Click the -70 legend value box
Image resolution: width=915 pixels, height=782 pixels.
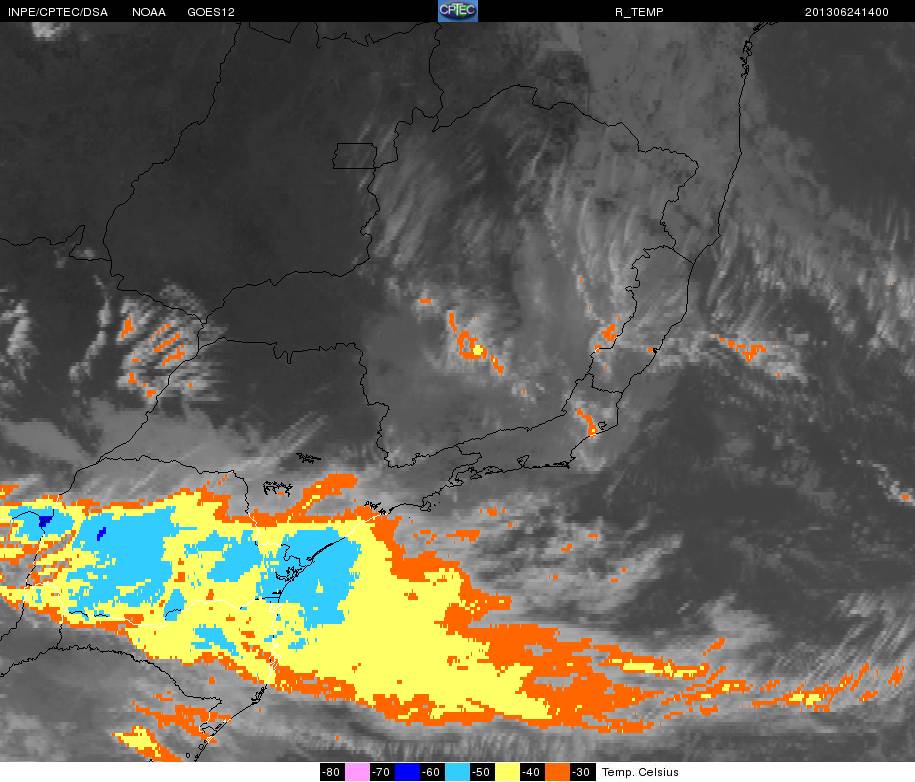(x=381, y=772)
